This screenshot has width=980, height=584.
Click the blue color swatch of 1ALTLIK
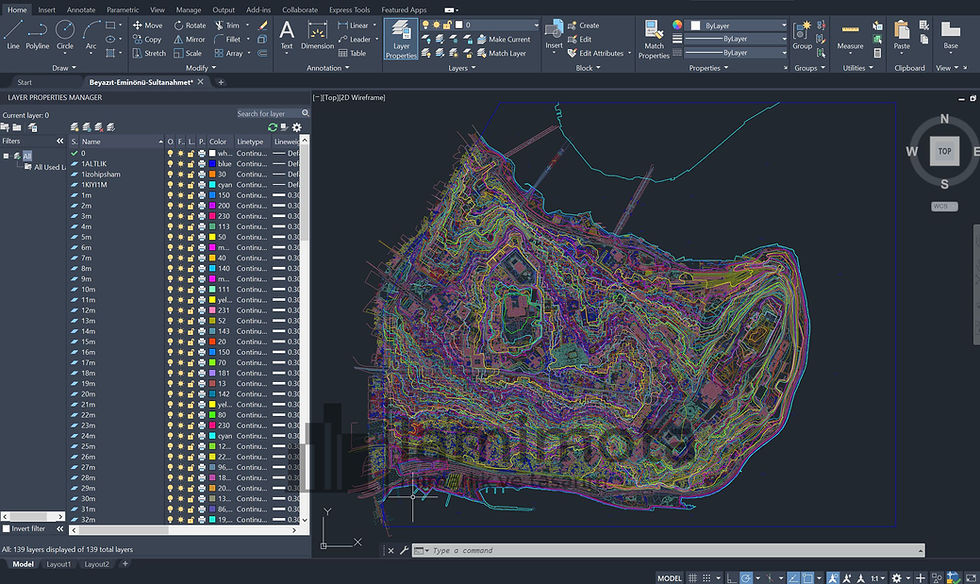tap(212, 164)
